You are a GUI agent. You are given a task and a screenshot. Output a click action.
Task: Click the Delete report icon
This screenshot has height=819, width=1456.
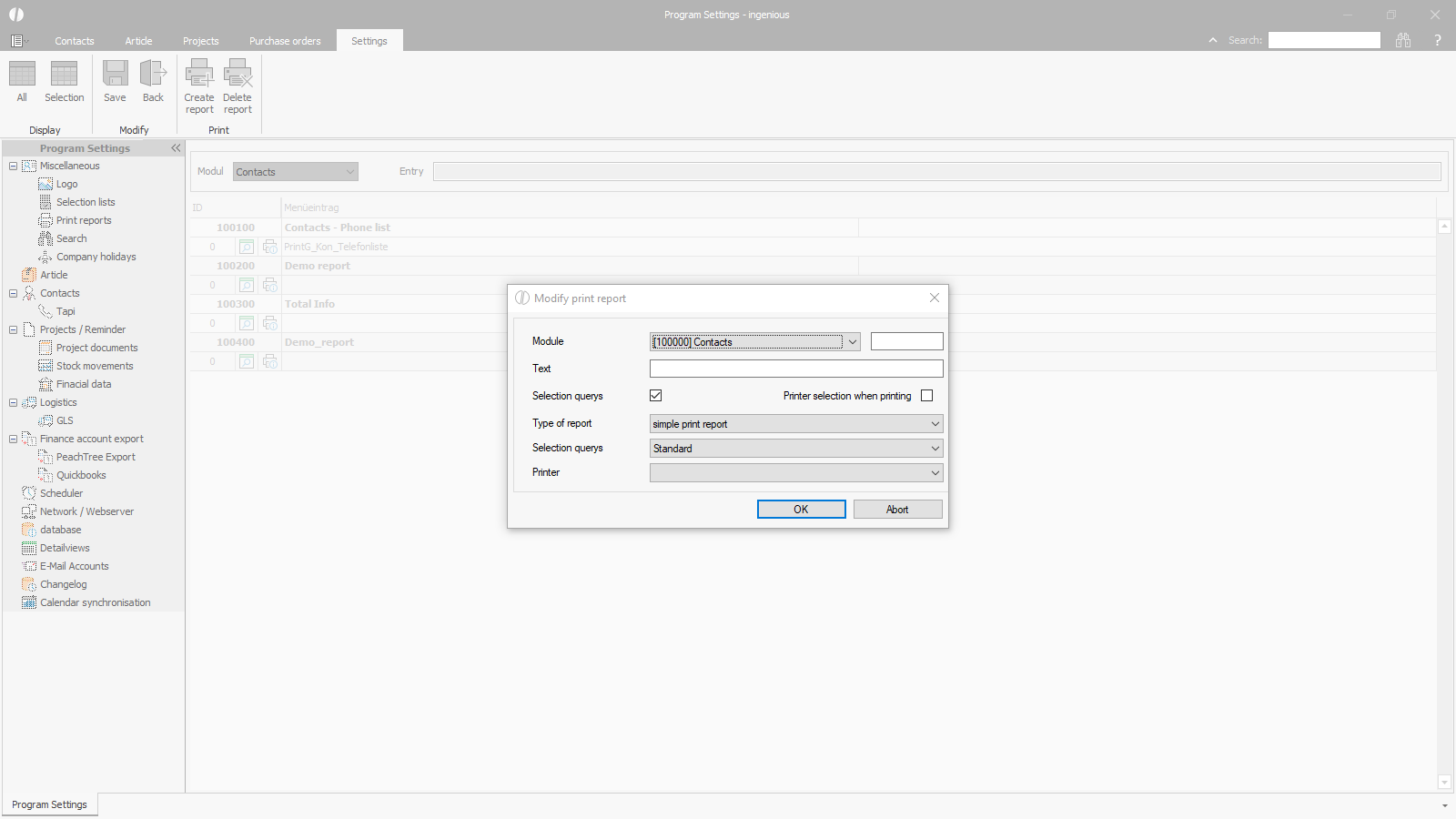(238, 75)
